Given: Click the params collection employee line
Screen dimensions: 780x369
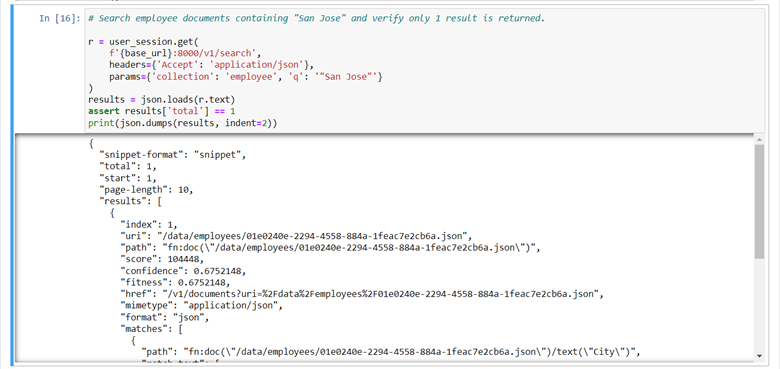Looking at the screenshot, I should click(246, 77).
